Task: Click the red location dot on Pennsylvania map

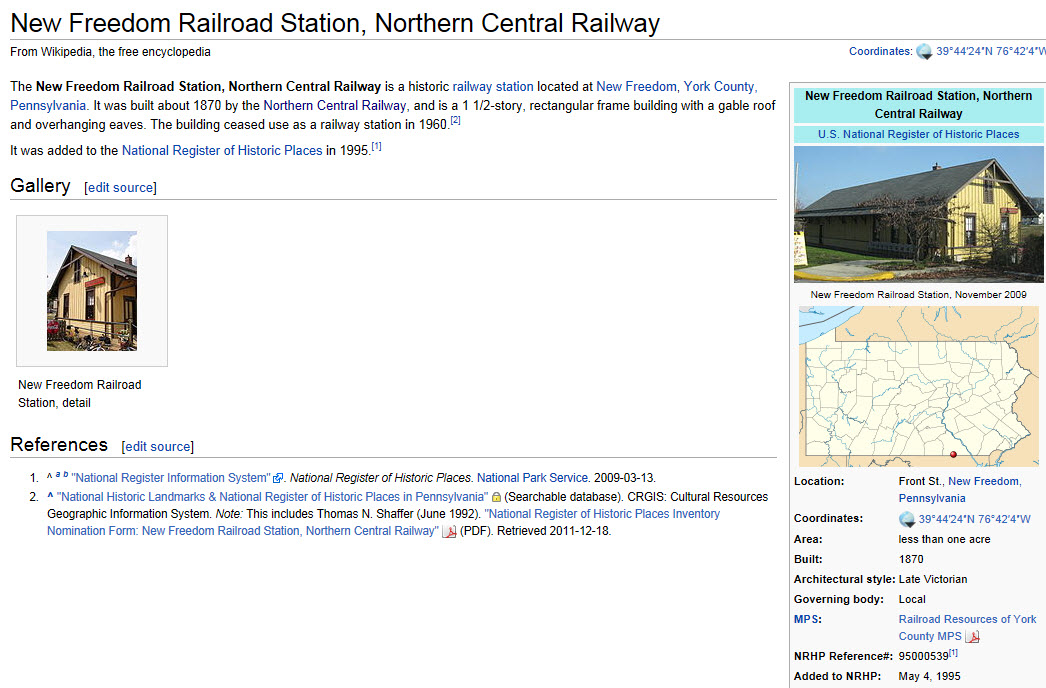Action: click(x=953, y=454)
